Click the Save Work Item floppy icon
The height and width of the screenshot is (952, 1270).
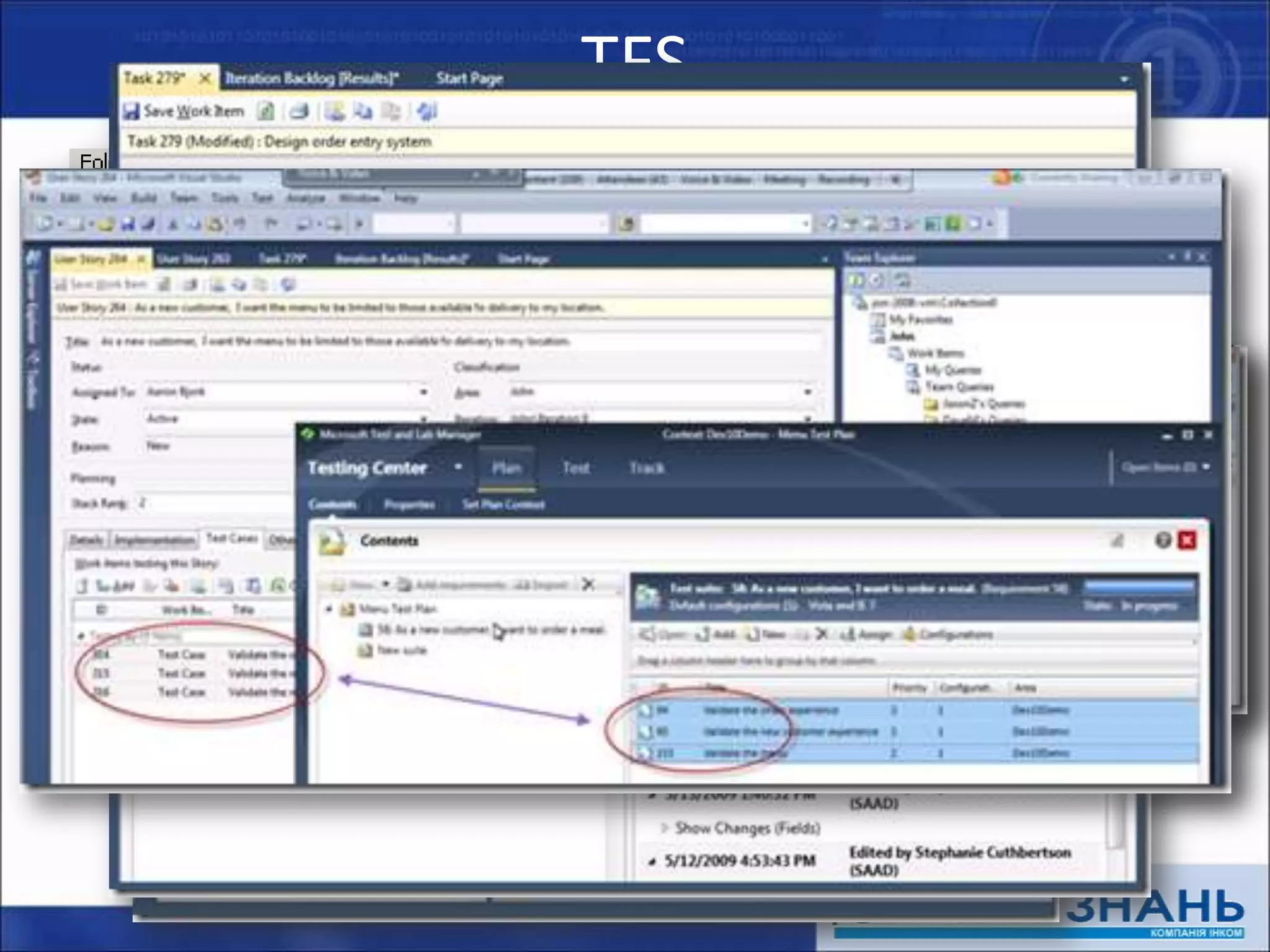(x=131, y=112)
